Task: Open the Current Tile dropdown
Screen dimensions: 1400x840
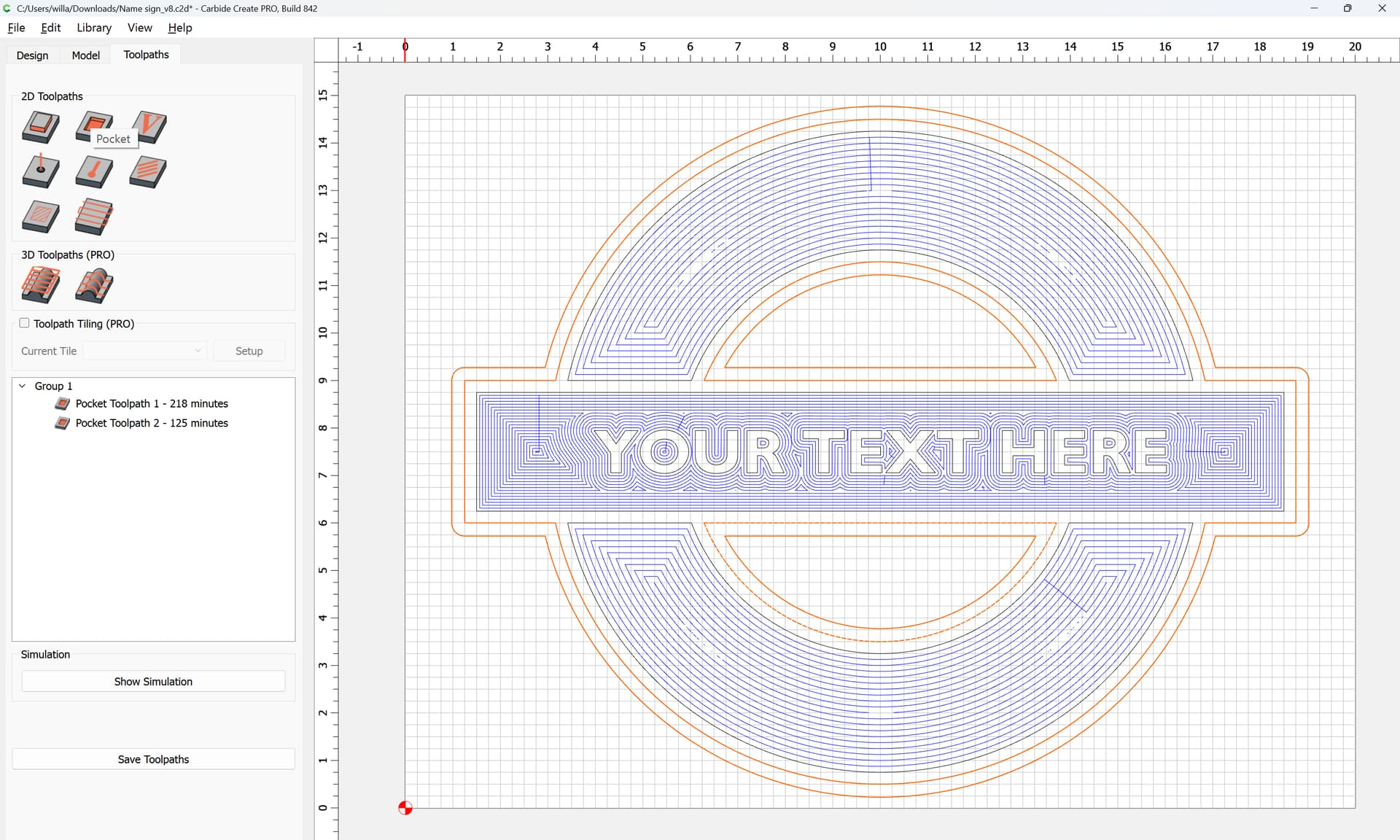Action: click(145, 351)
